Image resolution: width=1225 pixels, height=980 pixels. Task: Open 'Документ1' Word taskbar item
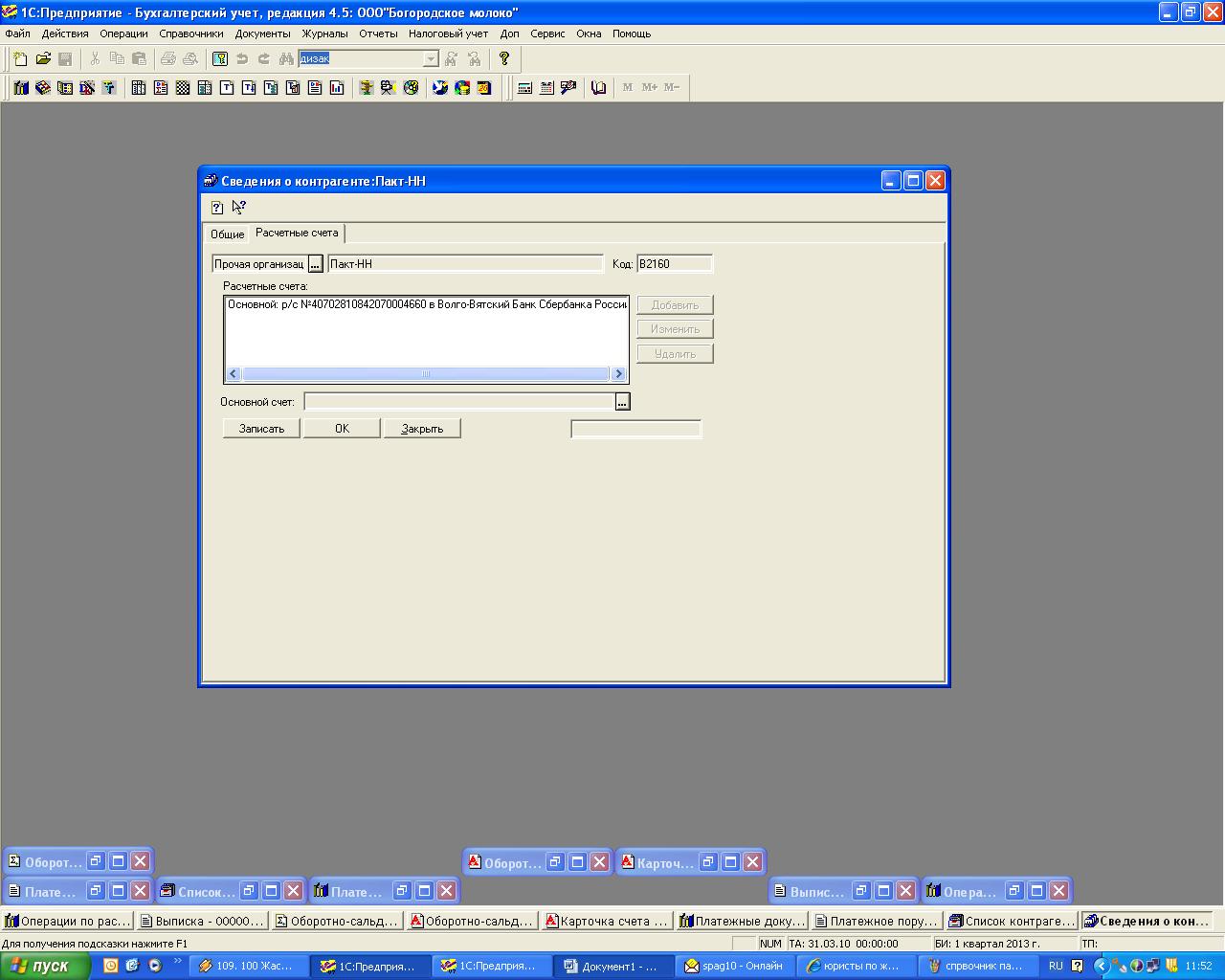point(613,966)
